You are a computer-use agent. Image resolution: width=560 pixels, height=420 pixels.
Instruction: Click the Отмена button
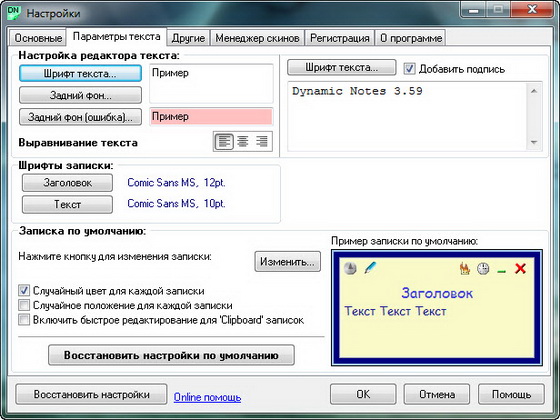coord(437,394)
